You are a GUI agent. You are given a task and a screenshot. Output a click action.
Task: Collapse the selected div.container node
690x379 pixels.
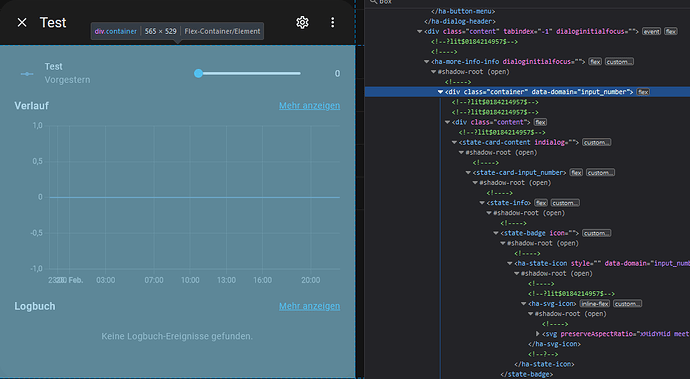440,92
